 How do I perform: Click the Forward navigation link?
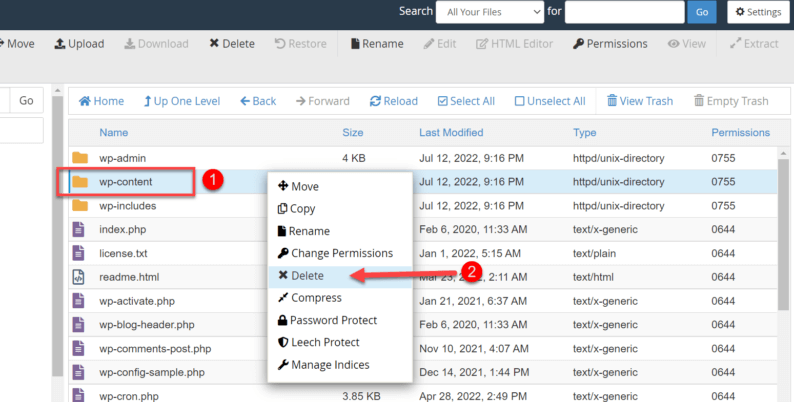tap(323, 101)
